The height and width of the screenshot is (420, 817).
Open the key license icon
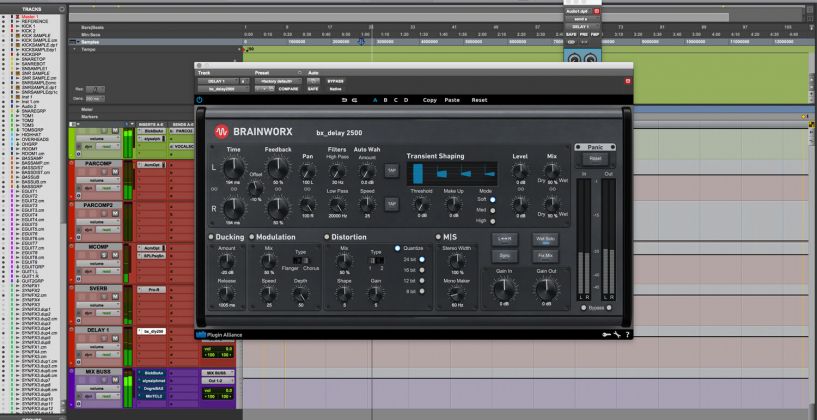coord(606,335)
